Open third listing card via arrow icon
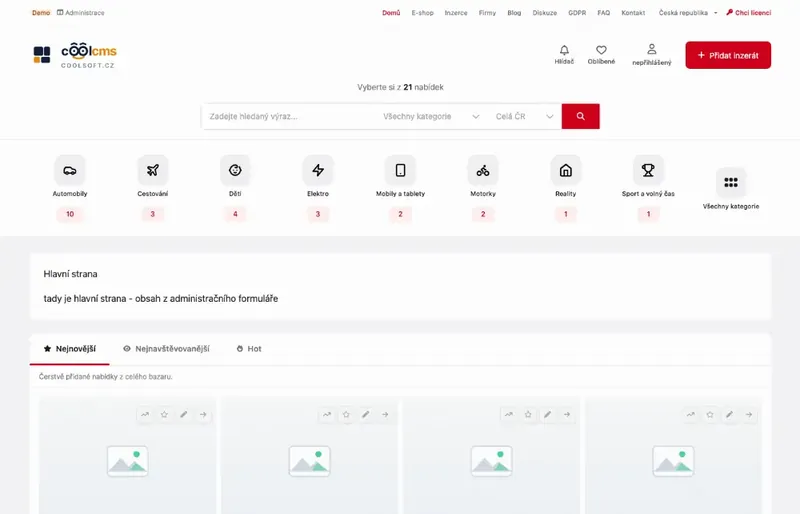 click(x=567, y=414)
